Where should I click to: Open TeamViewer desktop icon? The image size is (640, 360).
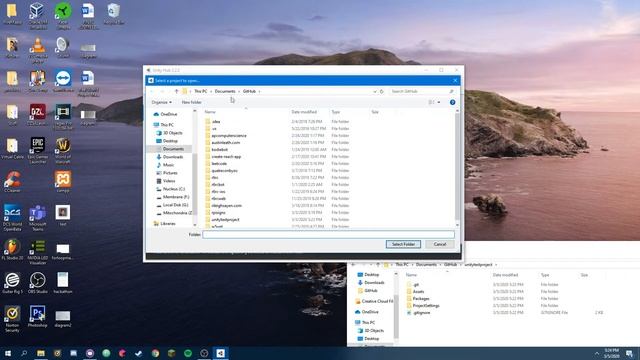coord(63,82)
